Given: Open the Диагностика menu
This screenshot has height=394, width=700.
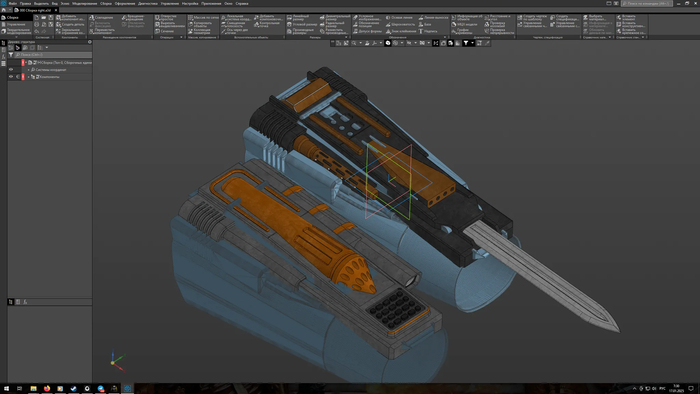Looking at the screenshot, I should 148,3.
